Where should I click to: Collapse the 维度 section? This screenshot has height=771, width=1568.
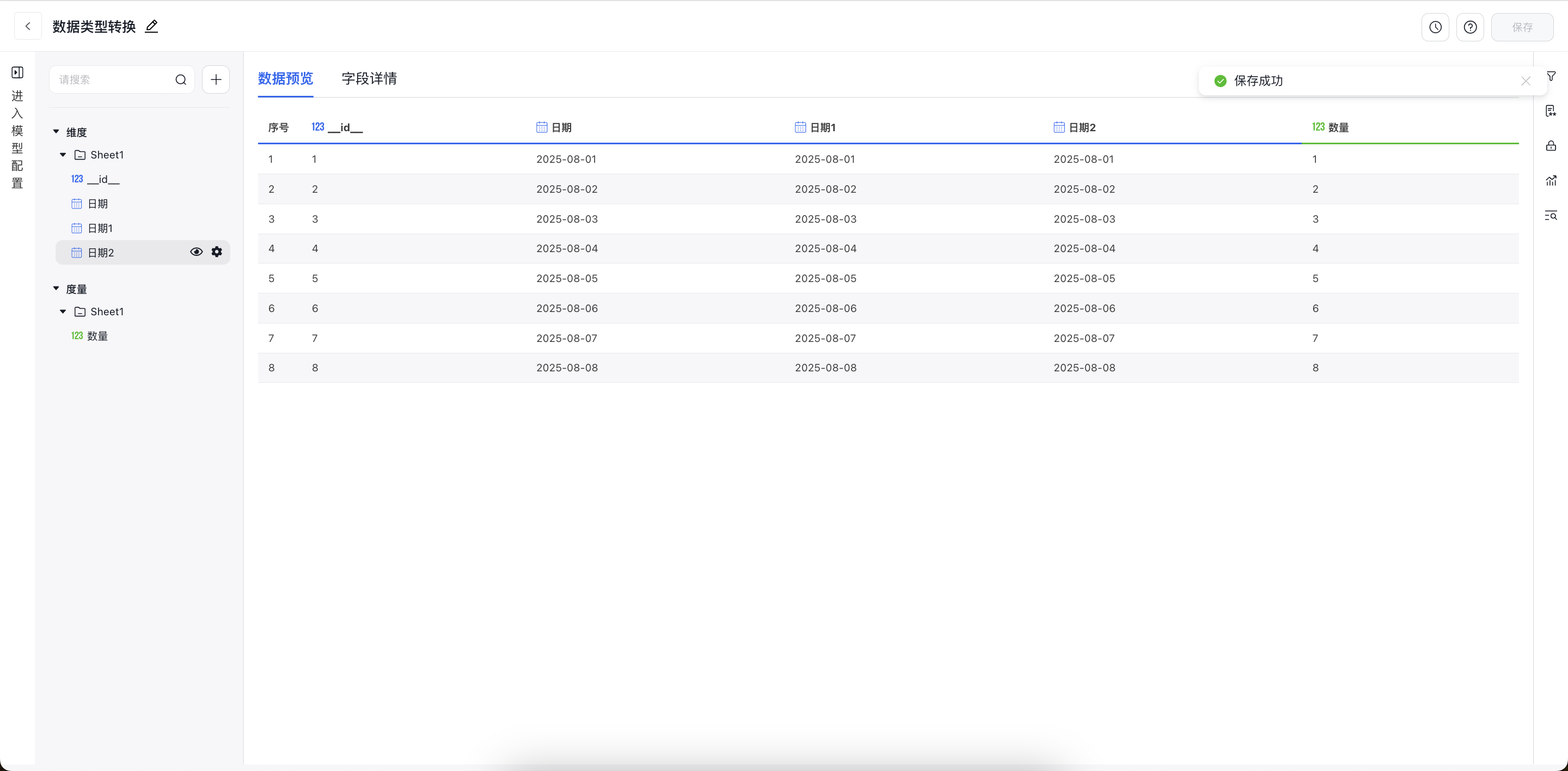[x=56, y=131]
